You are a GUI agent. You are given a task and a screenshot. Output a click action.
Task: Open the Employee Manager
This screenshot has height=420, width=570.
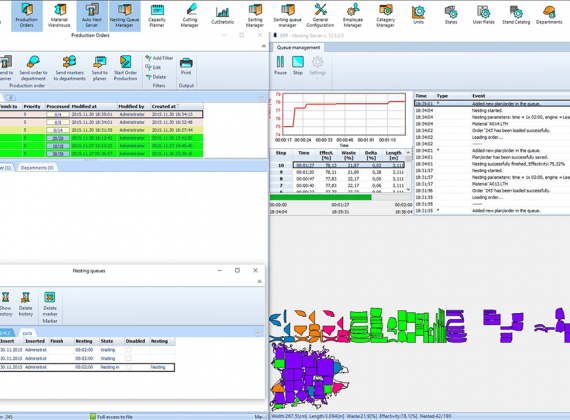[x=353, y=16]
